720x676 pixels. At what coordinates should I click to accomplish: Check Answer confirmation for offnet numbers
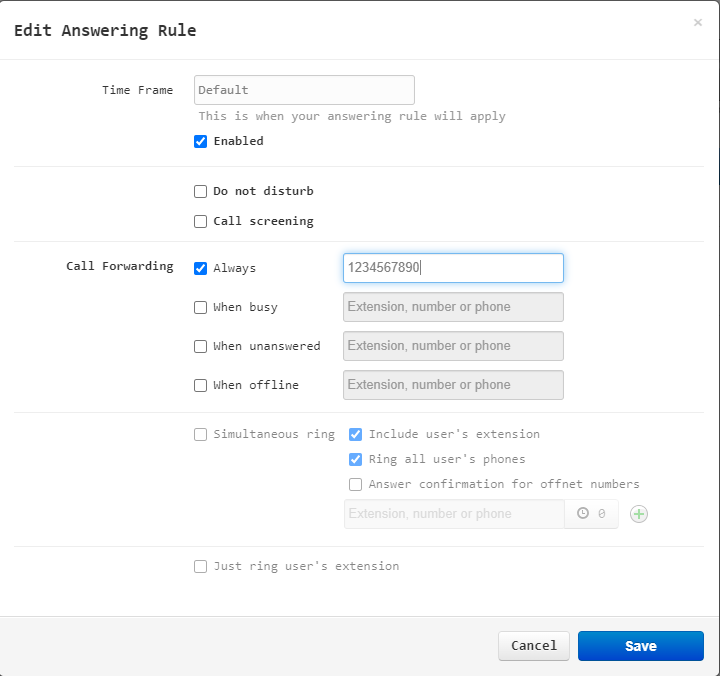click(x=355, y=484)
